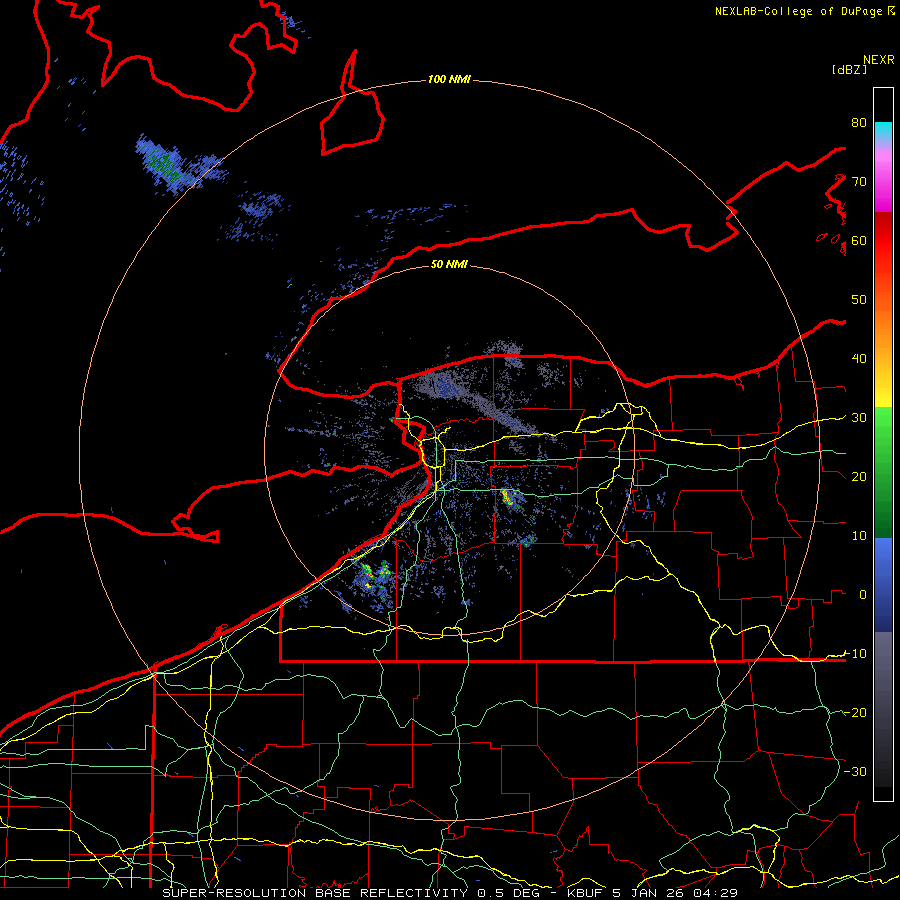Click the 80 dBZ scale value
Image resolution: width=900 pixels, height=900 pixels.
click(x=859, y=123)
